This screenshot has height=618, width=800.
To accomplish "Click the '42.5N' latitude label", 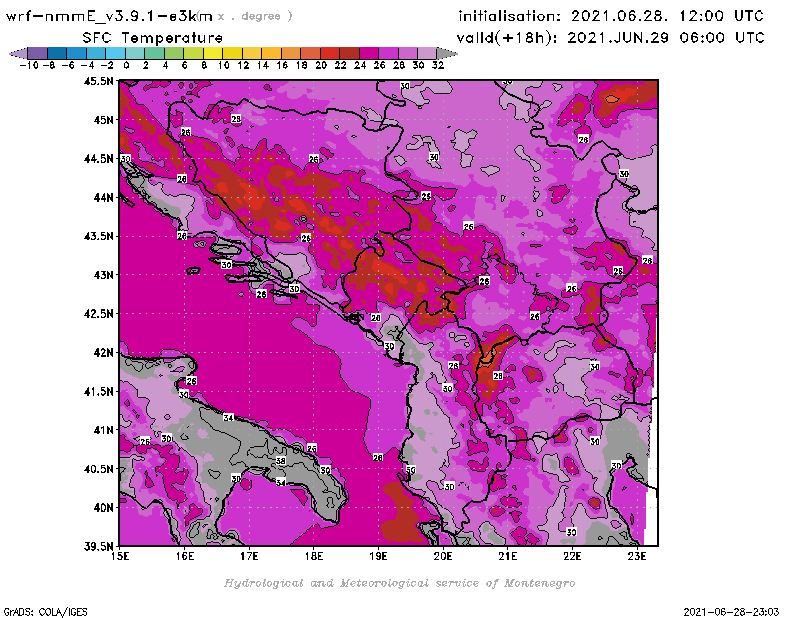I will (x=98, y=314).
